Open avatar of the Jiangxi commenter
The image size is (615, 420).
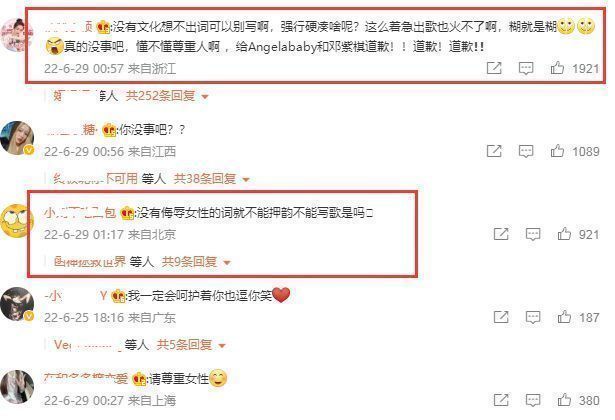[x=17, y=138]
